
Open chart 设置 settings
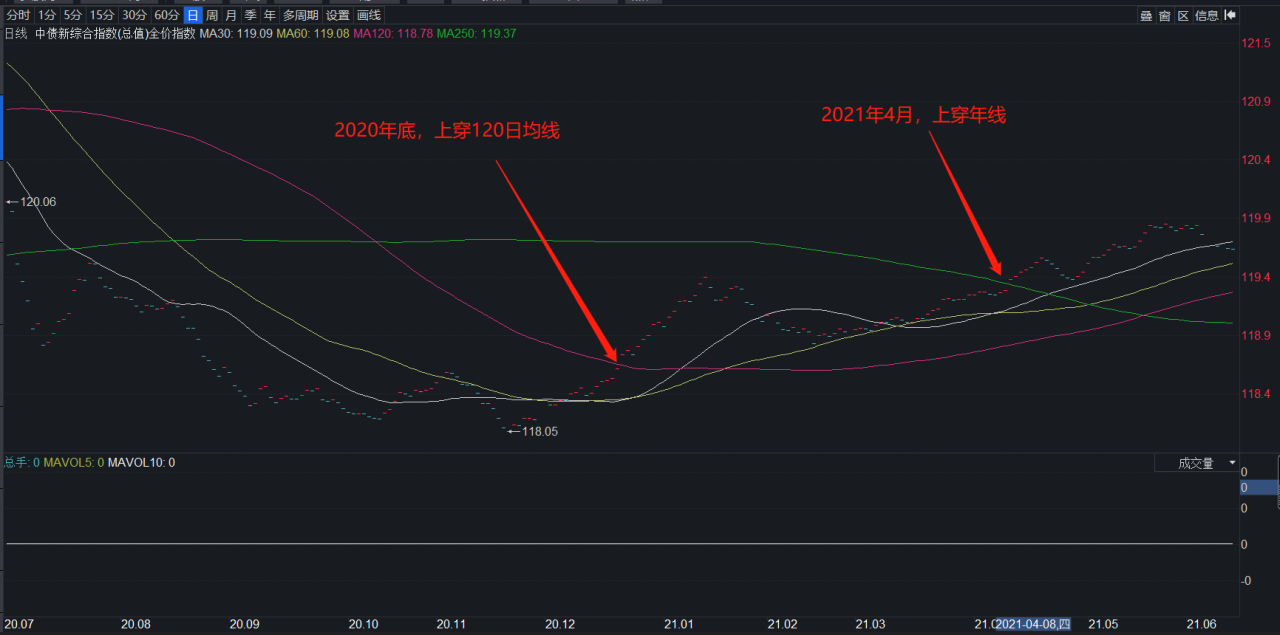pos(338,16)
